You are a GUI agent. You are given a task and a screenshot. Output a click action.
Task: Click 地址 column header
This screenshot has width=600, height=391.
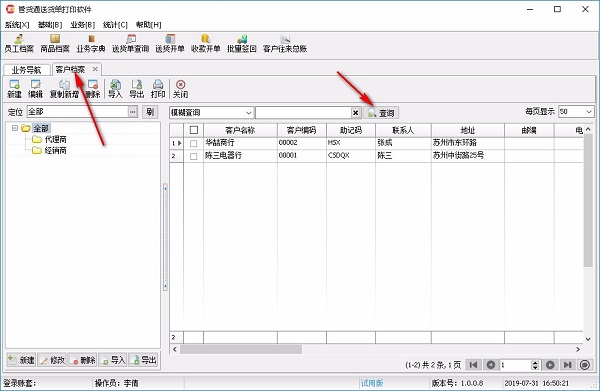point(468,130)
